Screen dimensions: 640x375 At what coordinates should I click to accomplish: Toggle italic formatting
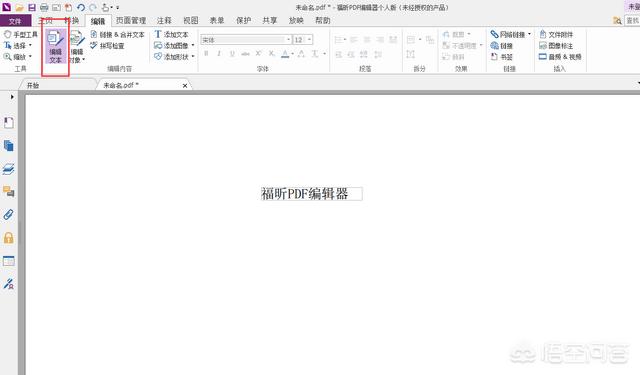(219, 53)
